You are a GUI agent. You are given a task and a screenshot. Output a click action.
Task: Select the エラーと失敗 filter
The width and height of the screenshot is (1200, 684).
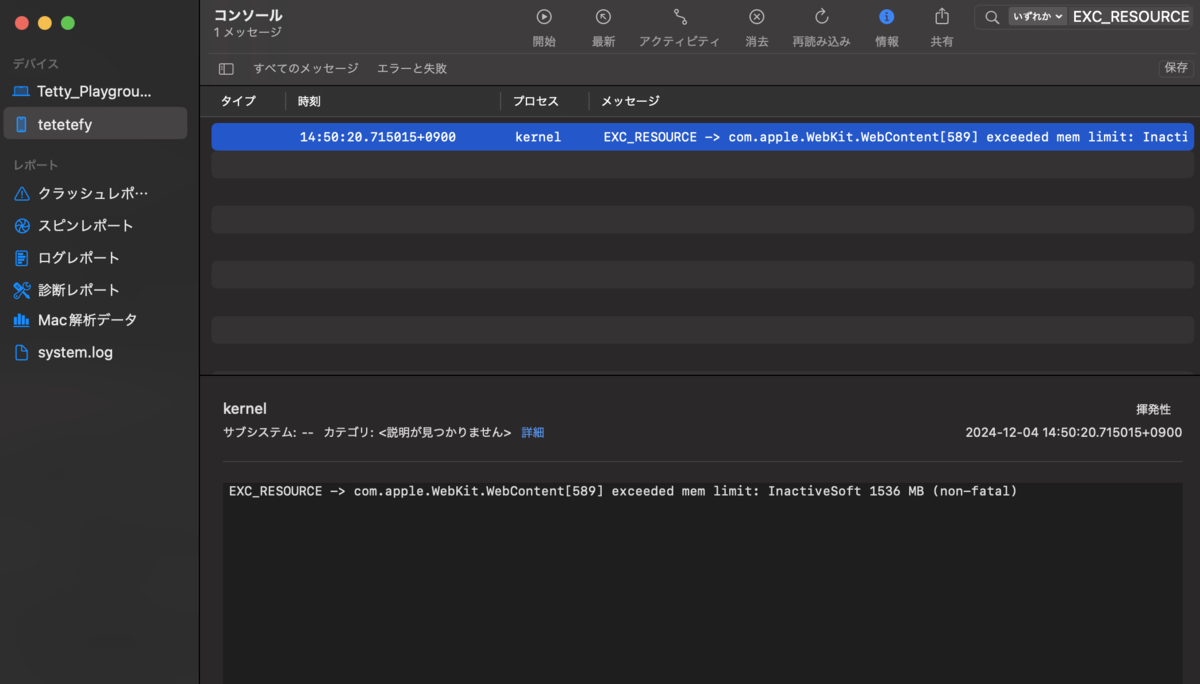(412, 68)
